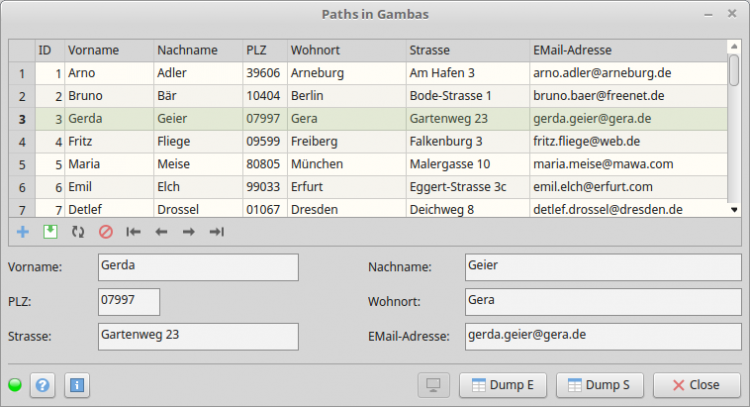
Task: Jump to the first record arrow
Action: [x=133, y=232]
